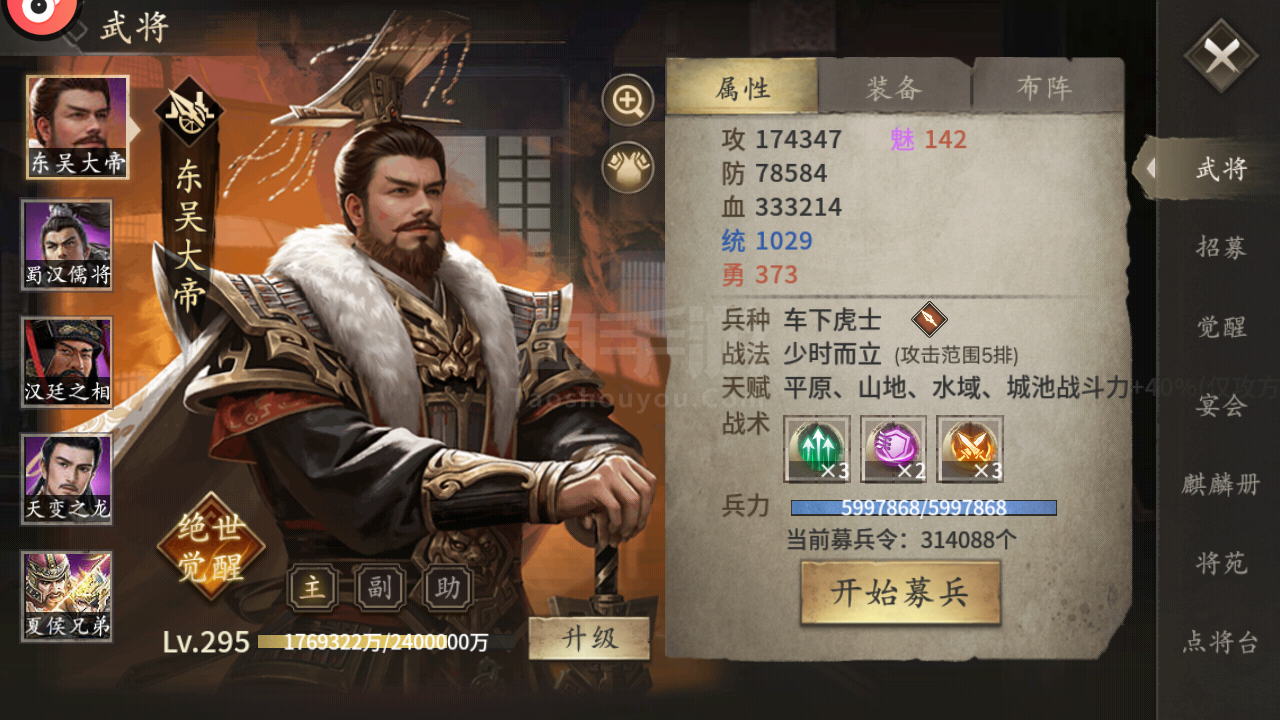
Task: Click the 升级 button
Action: click(x=589, y=638)
